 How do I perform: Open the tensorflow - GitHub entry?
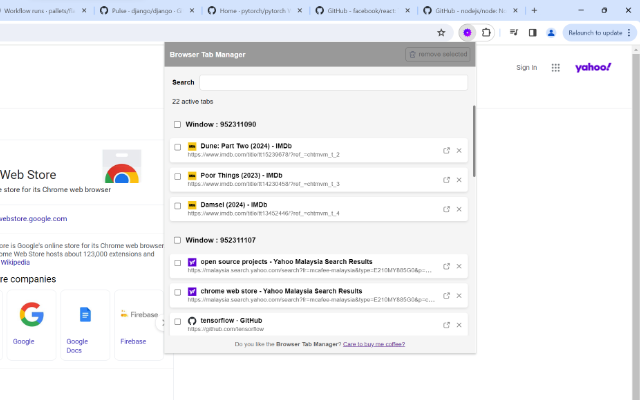(x=319, y=324)
